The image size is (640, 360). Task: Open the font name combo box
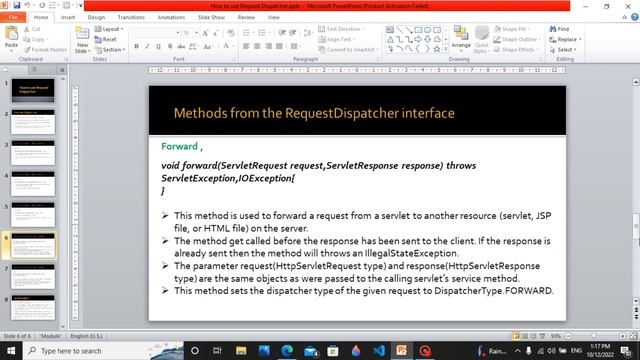(x=156, y=33)
